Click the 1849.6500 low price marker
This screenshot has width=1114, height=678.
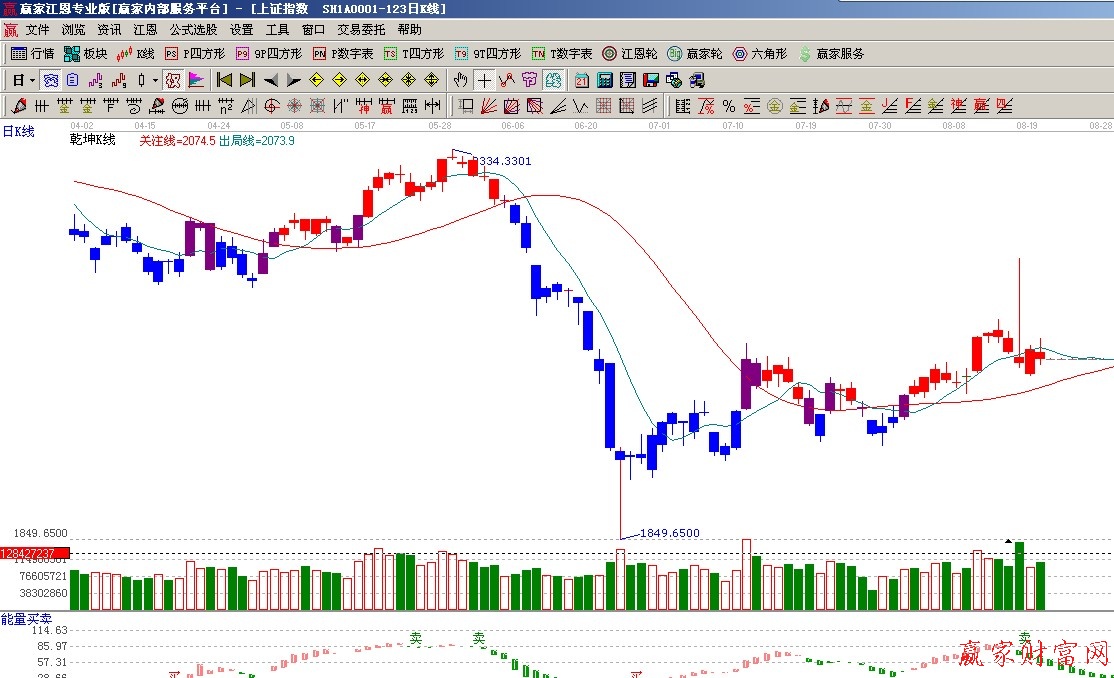pyautogui.click(x=669, y=533)
